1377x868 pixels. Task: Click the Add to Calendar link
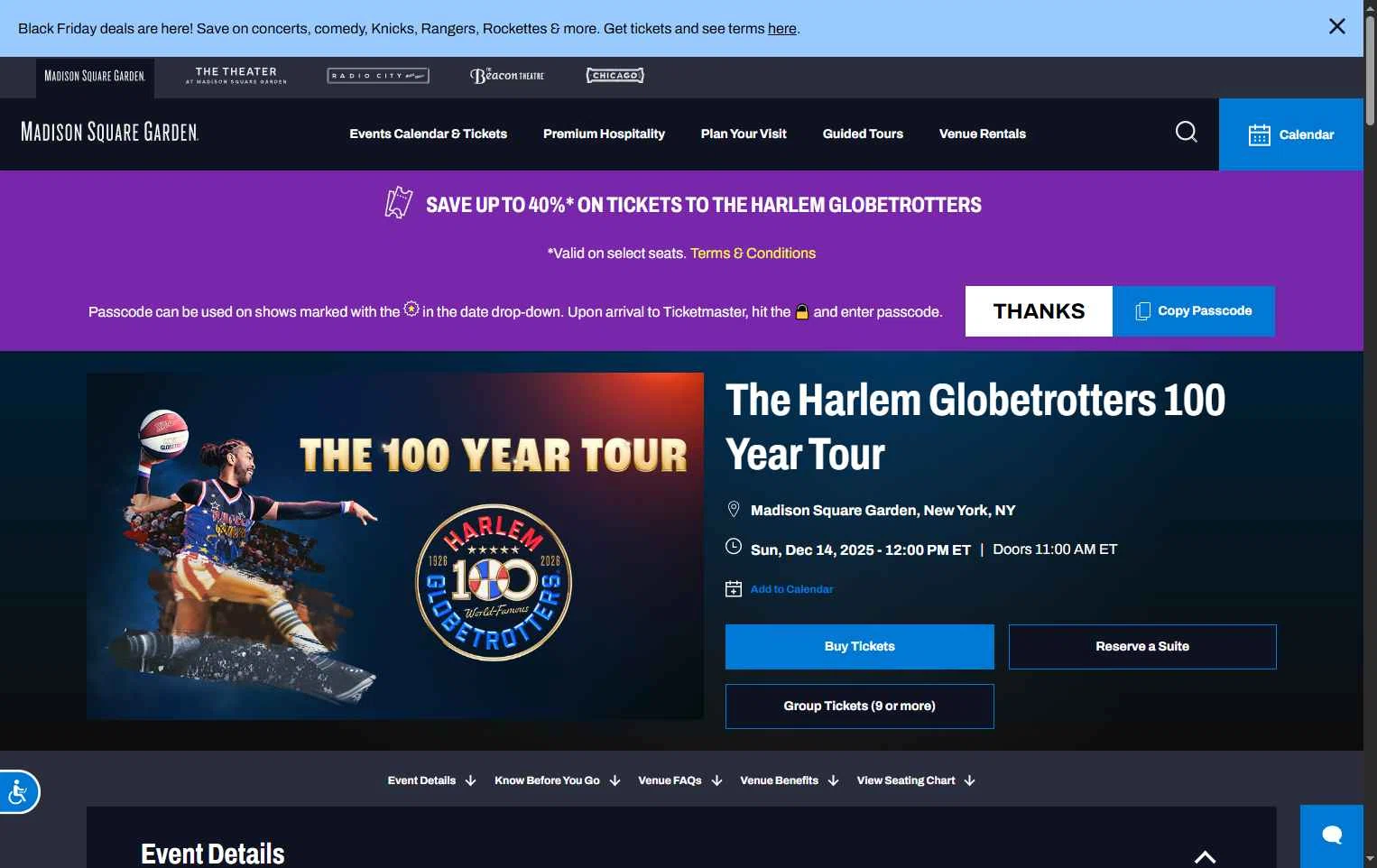click(791, 589)
